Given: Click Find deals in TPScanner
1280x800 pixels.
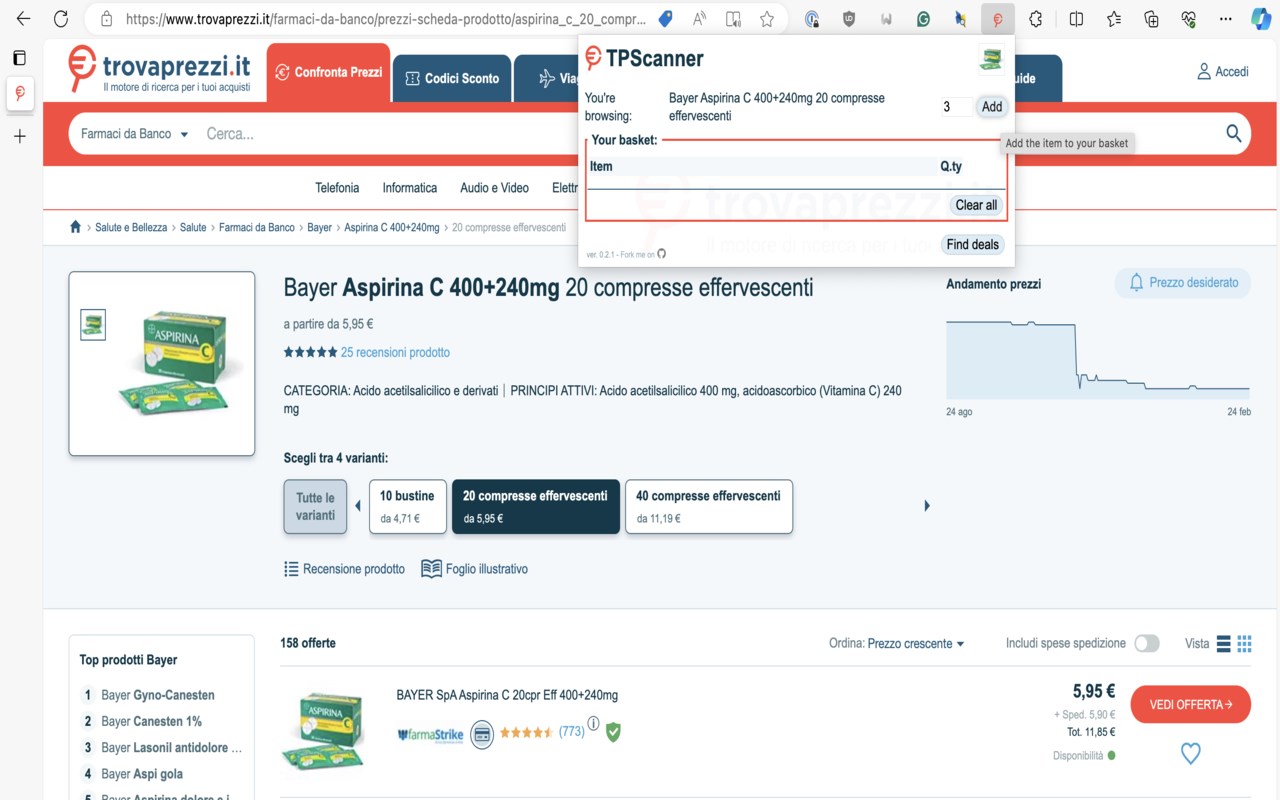Looking at the screenshot, I should pos(973,244).
